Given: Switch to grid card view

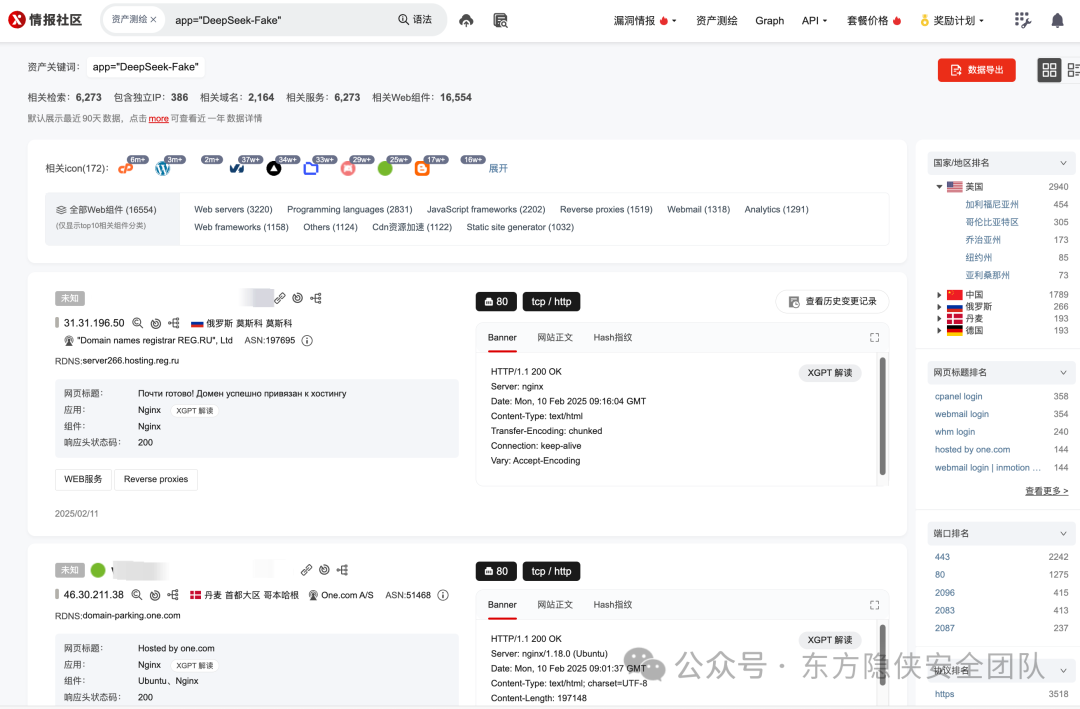Looking at the screenshot, I should (1049, 70).
